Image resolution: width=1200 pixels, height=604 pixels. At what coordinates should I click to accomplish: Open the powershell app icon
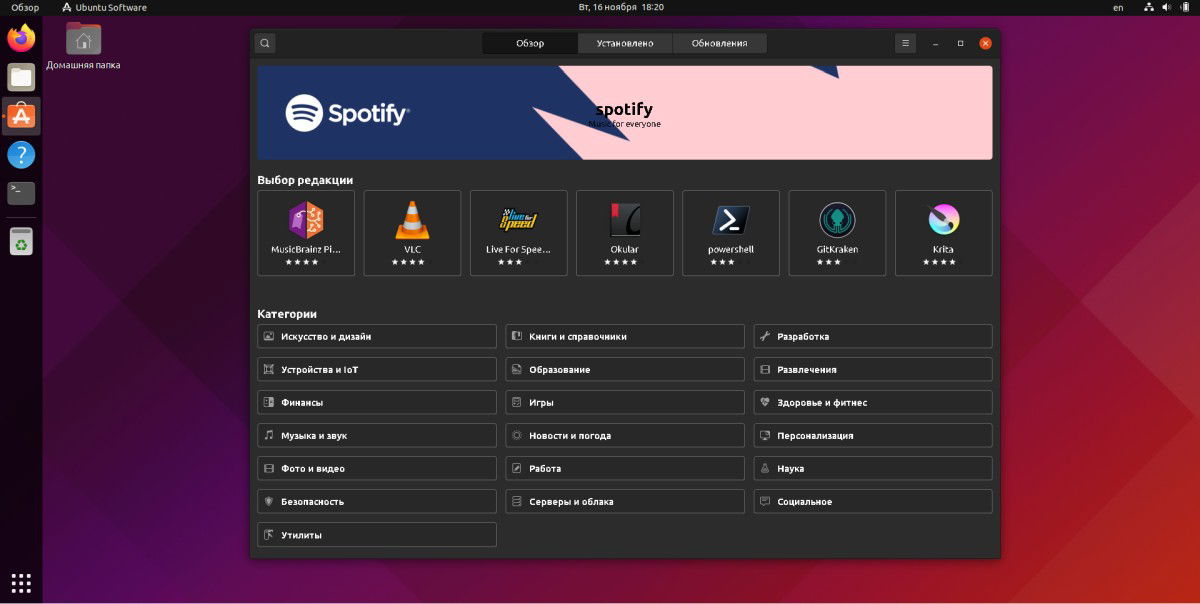tap(731, 219)
